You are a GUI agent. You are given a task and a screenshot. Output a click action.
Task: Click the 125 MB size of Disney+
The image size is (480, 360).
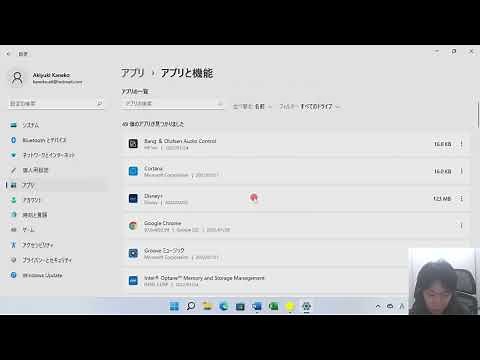[442, 199]
